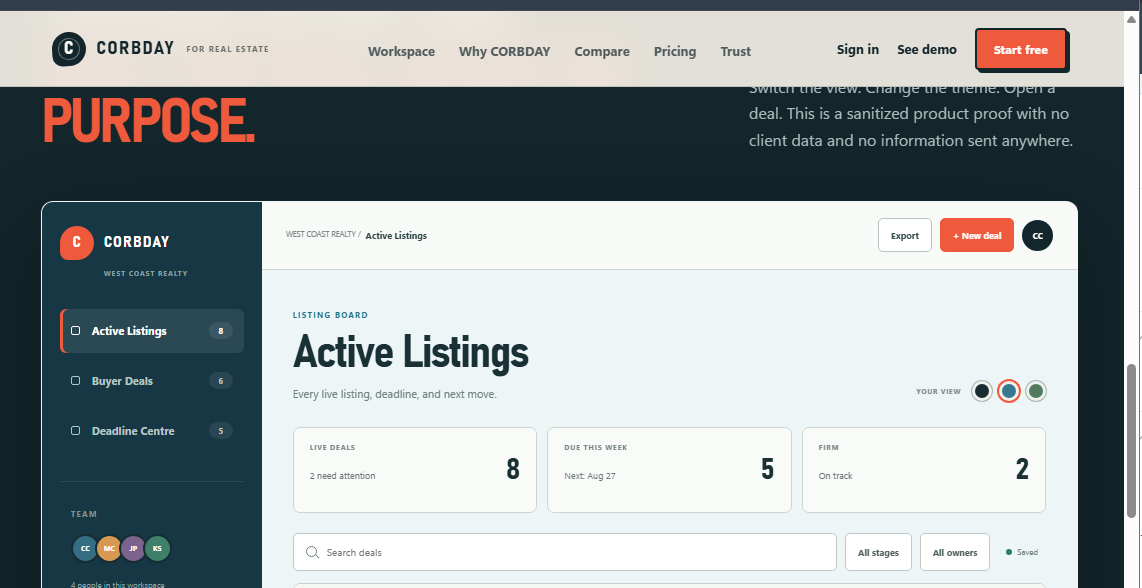
Task: Click the 'On track' text
Action: [x=835, y=476]
